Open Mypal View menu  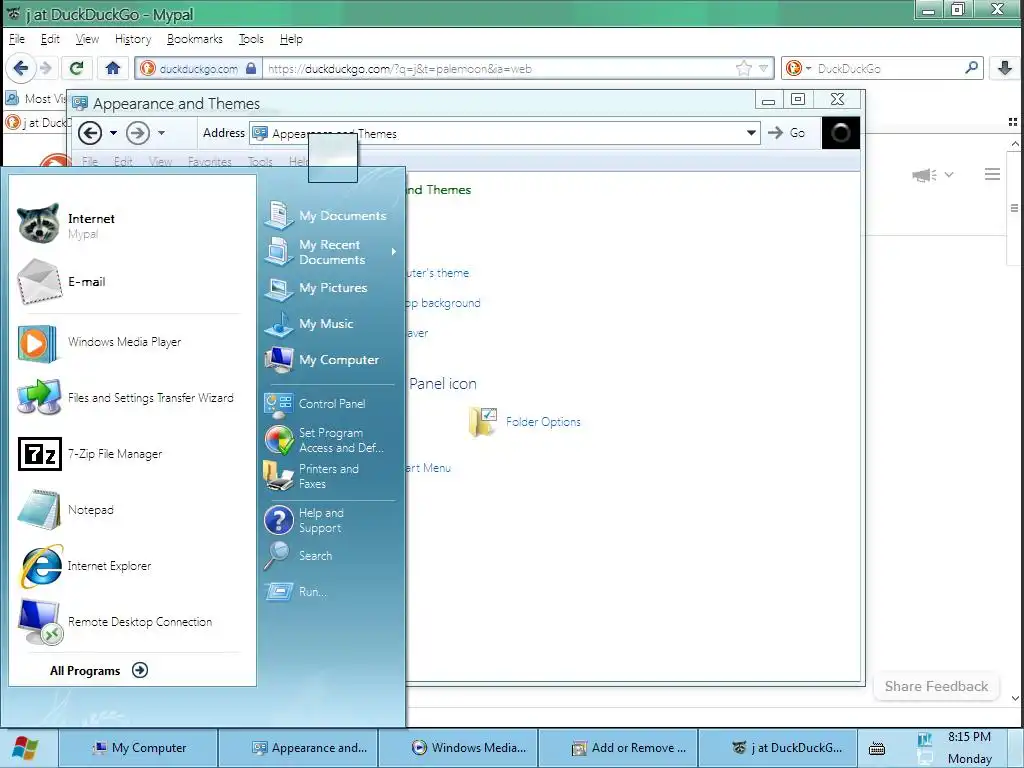pos(87,39)
